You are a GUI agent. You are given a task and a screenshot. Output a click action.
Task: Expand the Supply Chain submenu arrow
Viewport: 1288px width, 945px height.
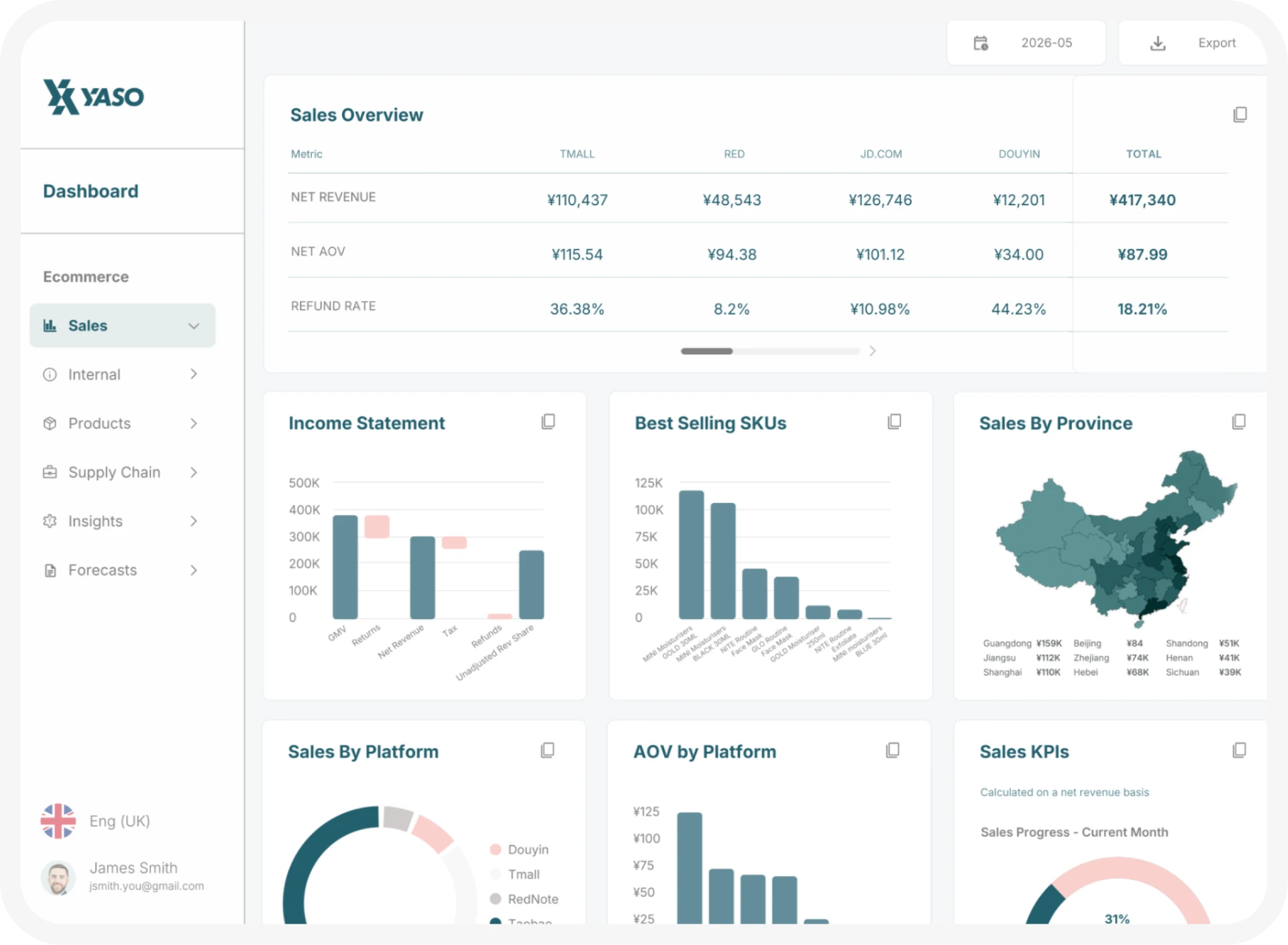194,472
